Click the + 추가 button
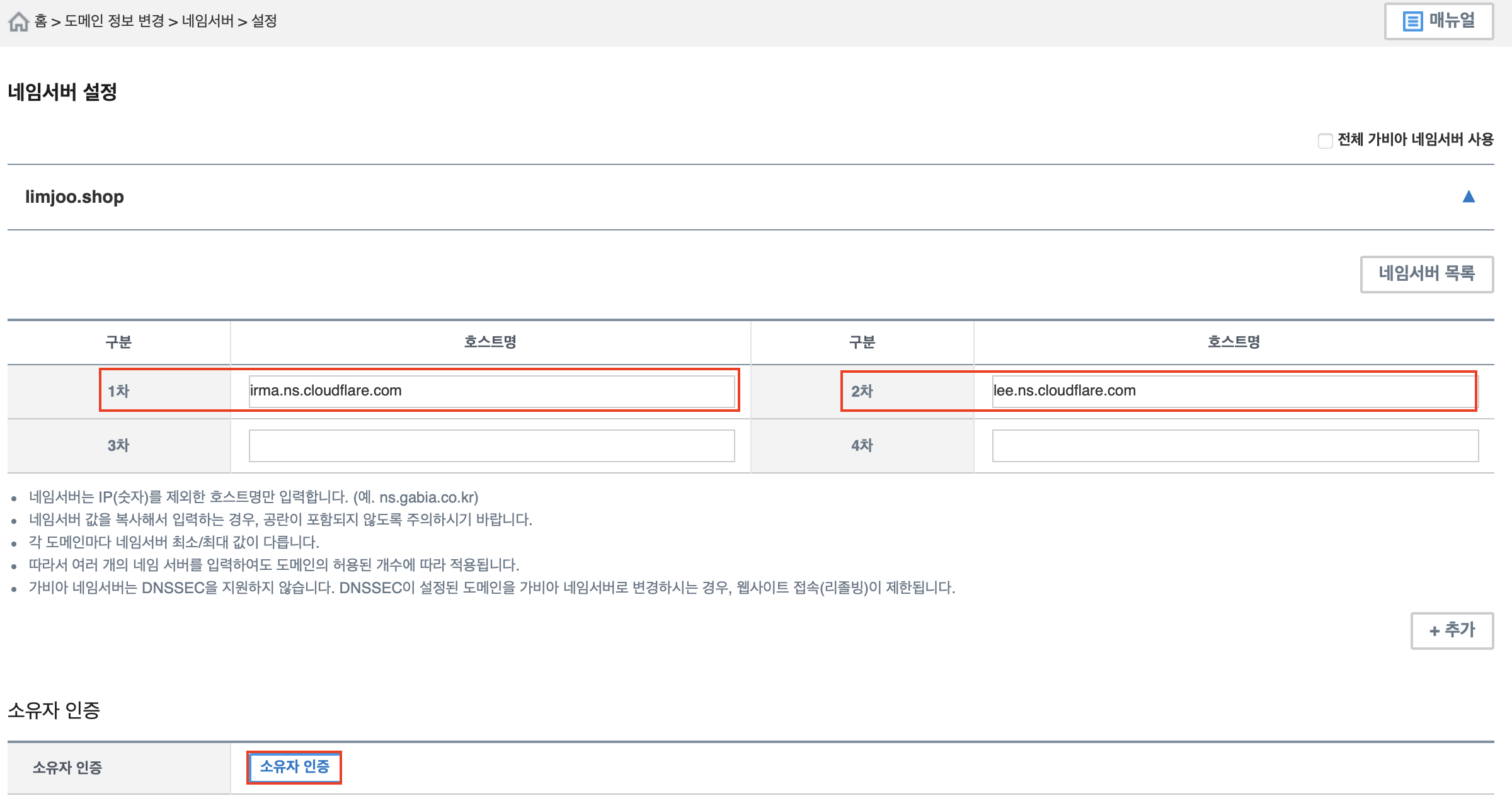Image resolution: width=1512 pixels, height=801 pixels. point(1452,630)
